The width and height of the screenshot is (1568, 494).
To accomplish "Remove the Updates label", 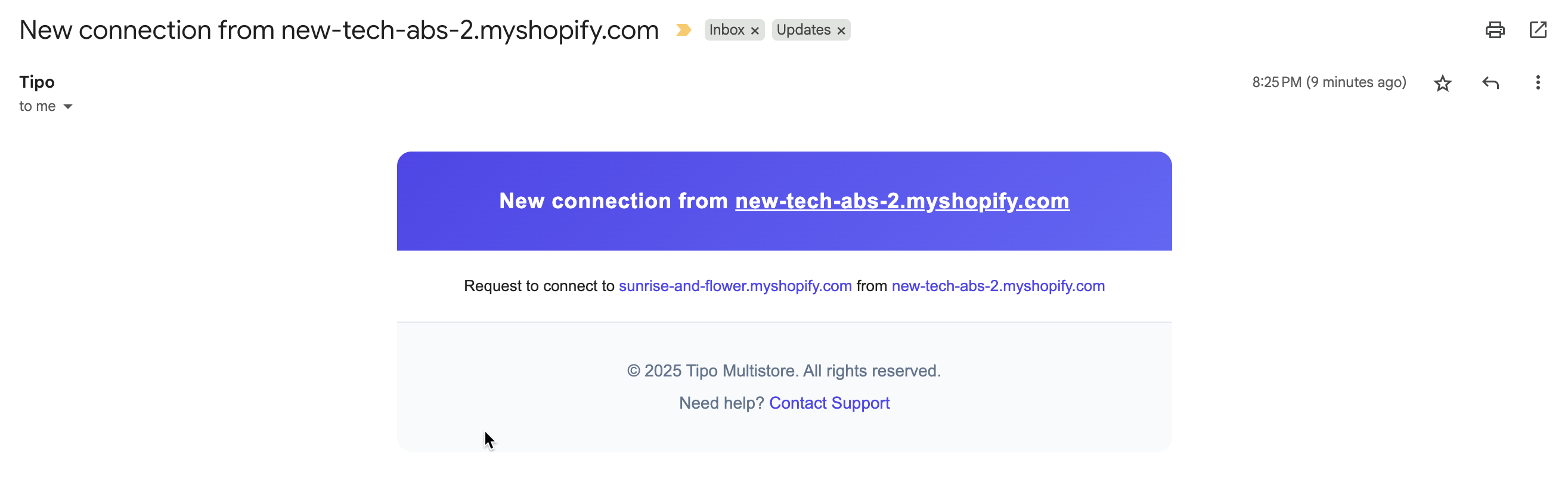I will (x=841, y=30).
